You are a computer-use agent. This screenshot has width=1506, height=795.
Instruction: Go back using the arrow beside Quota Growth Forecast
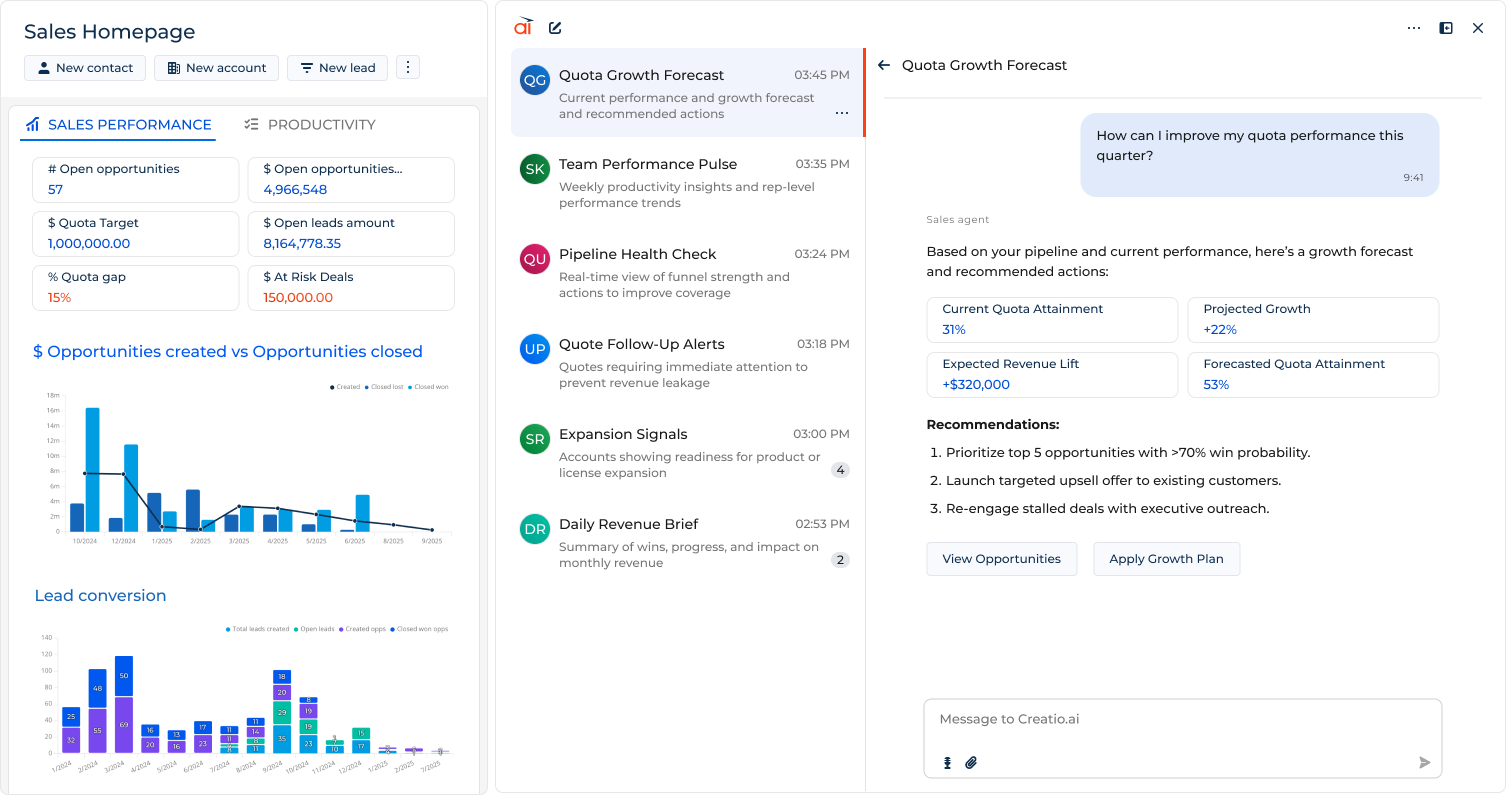tap(884, 64)
